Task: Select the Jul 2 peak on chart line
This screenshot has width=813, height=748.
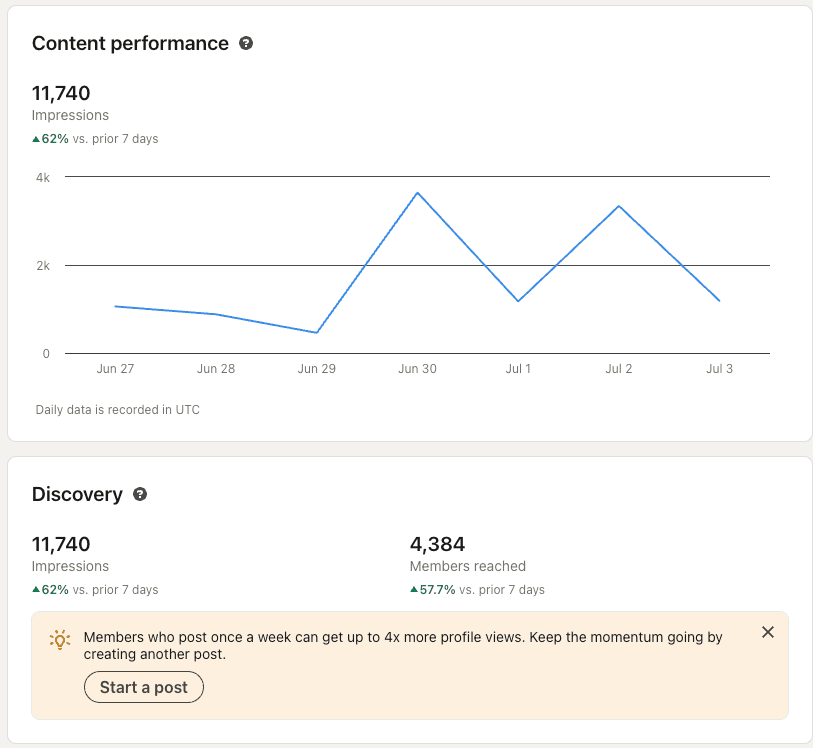Action: pyautogui.click(x=619, y=206)
